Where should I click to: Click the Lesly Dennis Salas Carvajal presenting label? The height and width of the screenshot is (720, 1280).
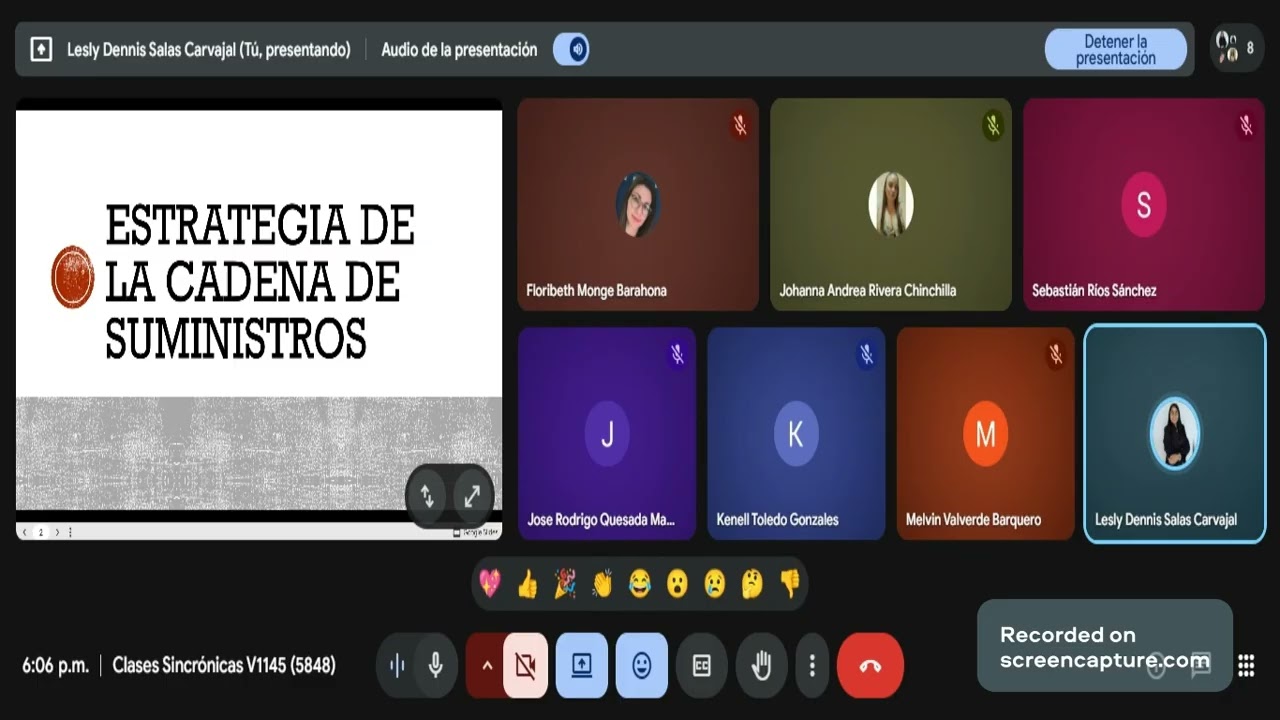pos(209,49)
